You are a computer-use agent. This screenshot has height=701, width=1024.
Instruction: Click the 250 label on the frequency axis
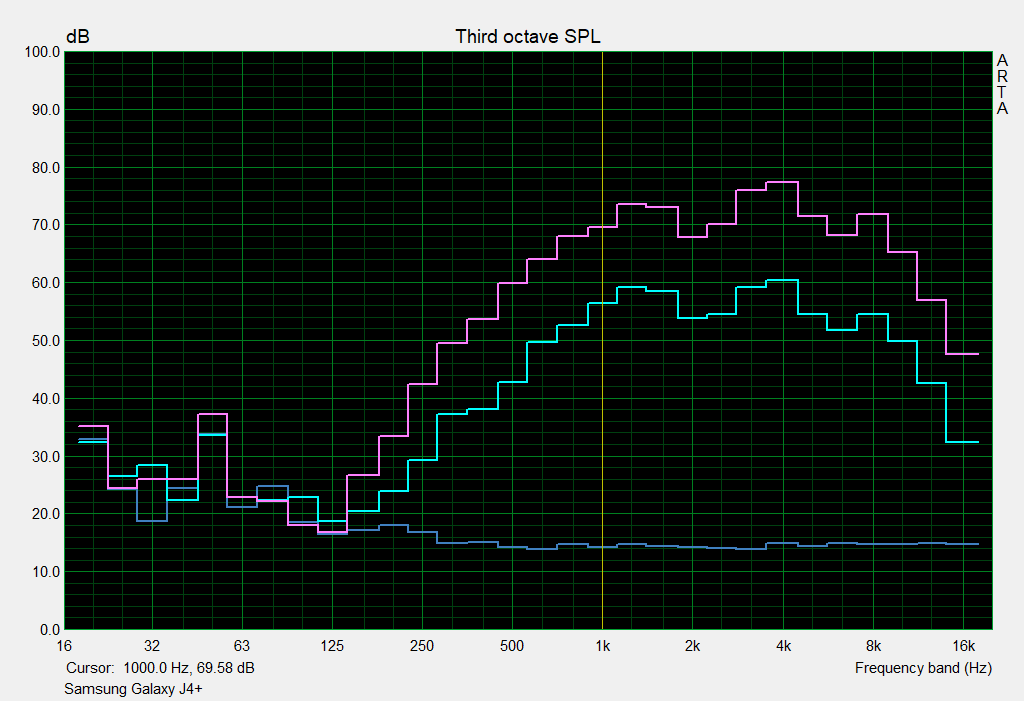coord(422,645)
